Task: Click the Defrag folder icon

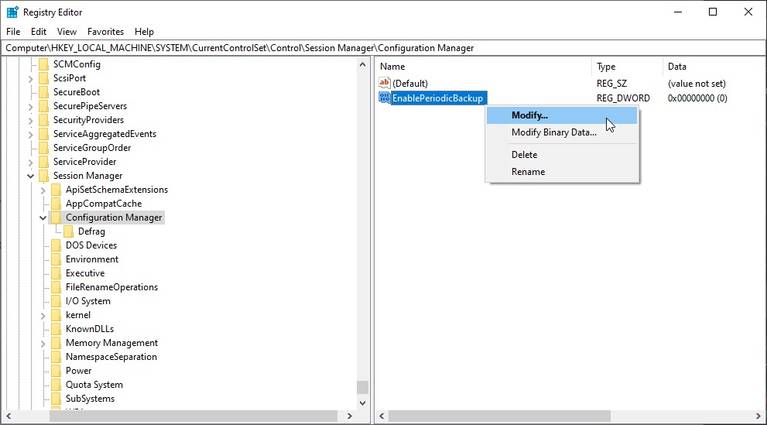Action: (x=68, y=231)
